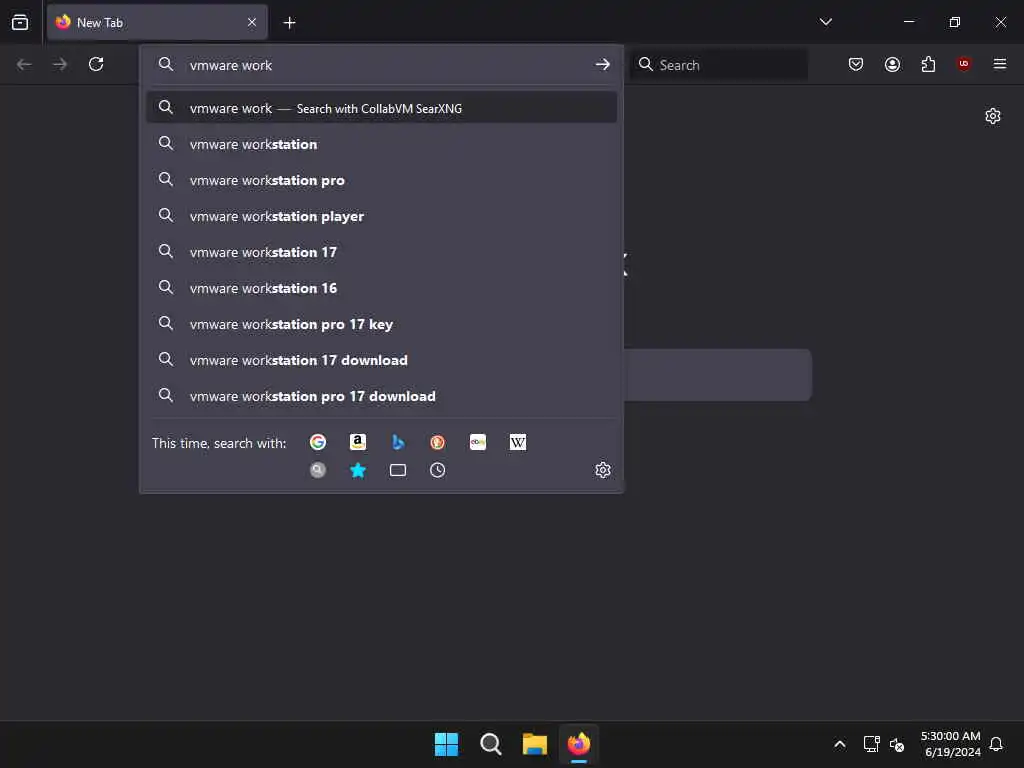Open Save to Pocket
This screenshot has height=768, width=1024.
[856, 64]
